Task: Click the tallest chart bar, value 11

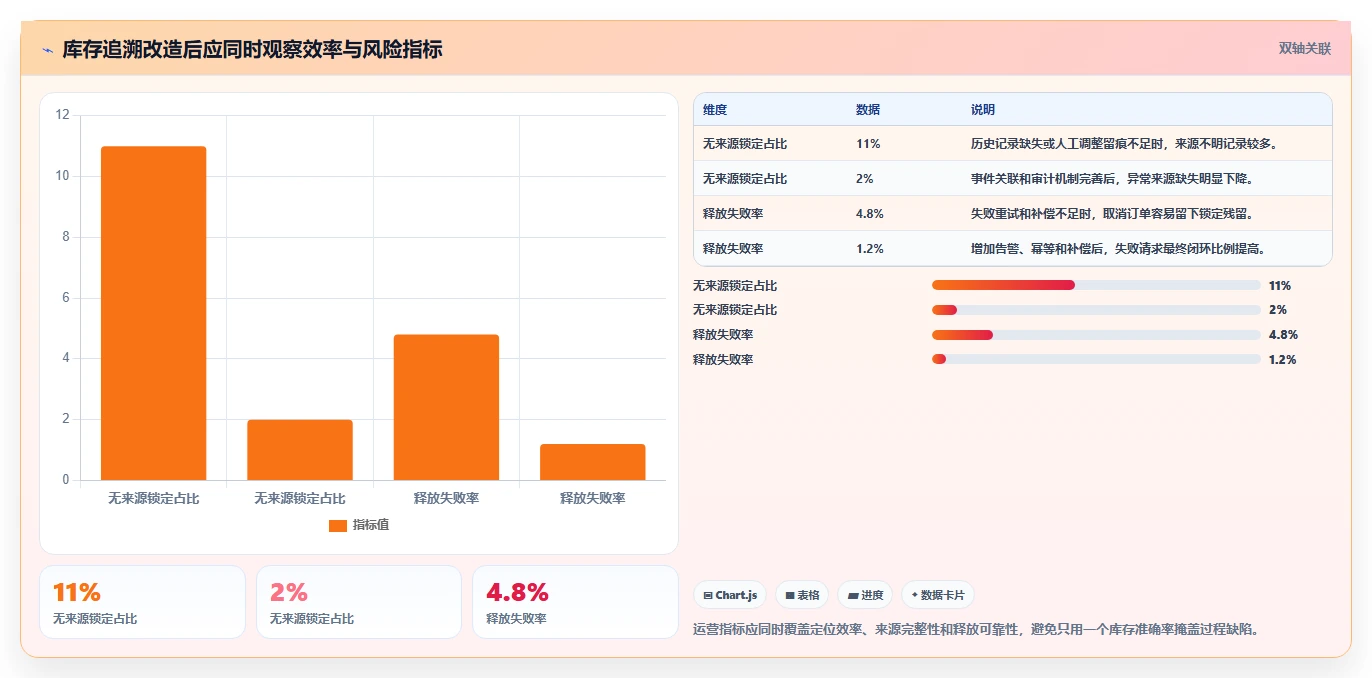Action: tap(153, 313)
